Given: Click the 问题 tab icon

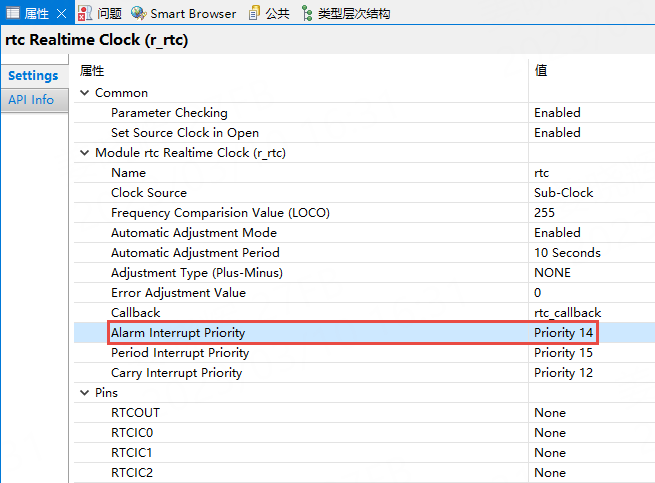Looking at the screenshot, I should tap(85, 13).
